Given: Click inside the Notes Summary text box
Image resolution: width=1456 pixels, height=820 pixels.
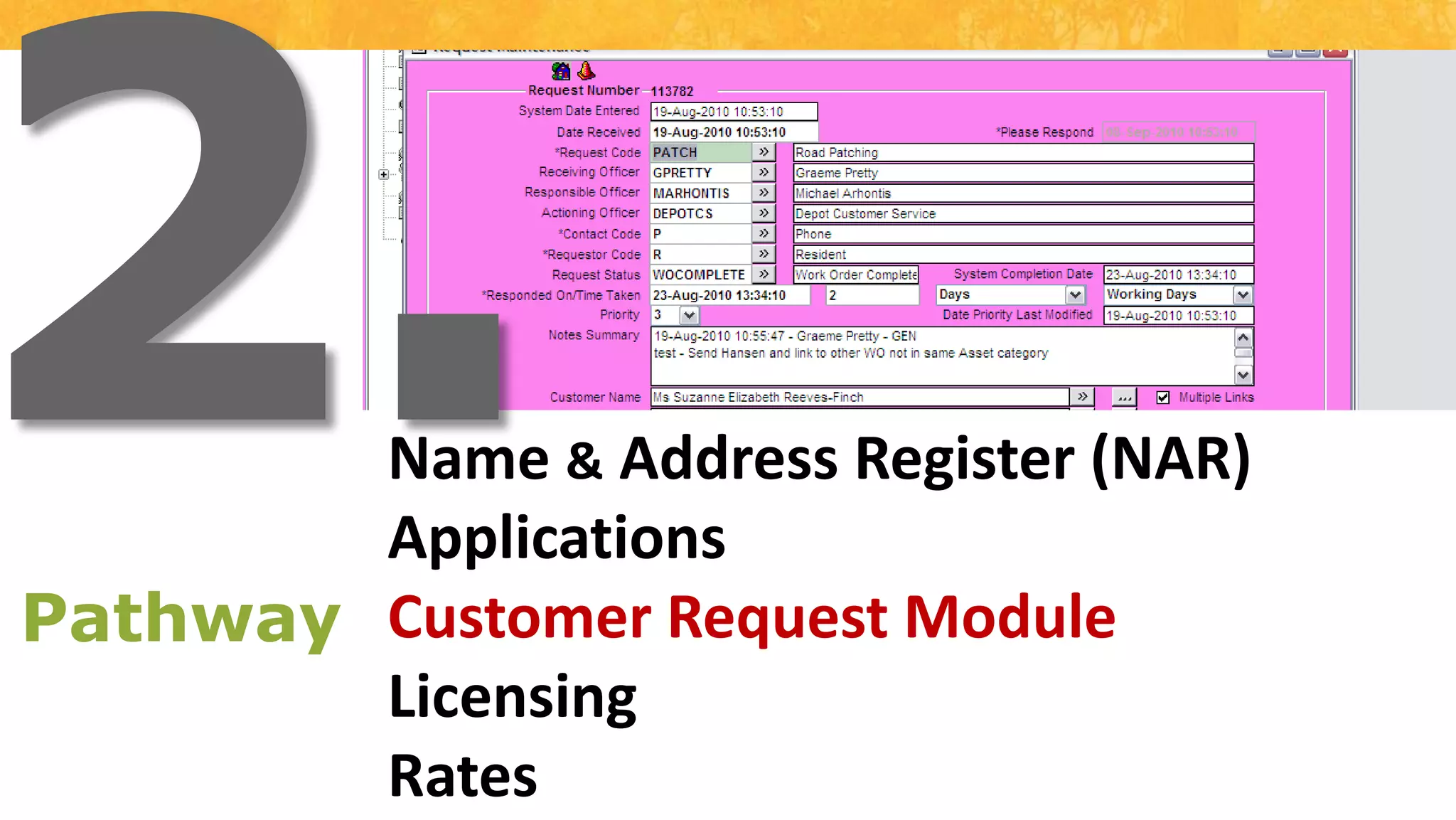Looking at the screenshot, I should 943,356.
